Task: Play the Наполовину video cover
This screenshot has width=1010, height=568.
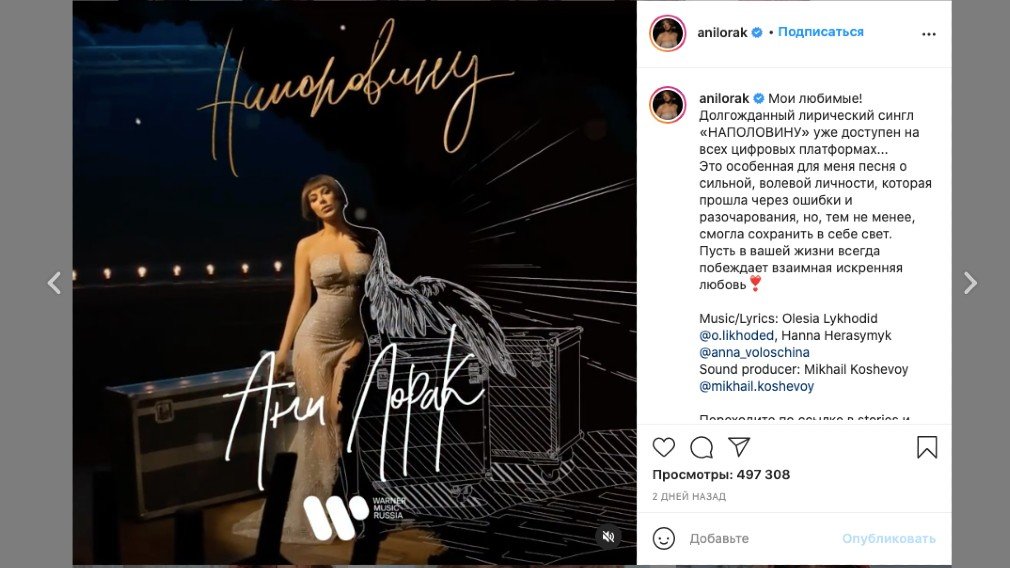Action: [354, 283]
